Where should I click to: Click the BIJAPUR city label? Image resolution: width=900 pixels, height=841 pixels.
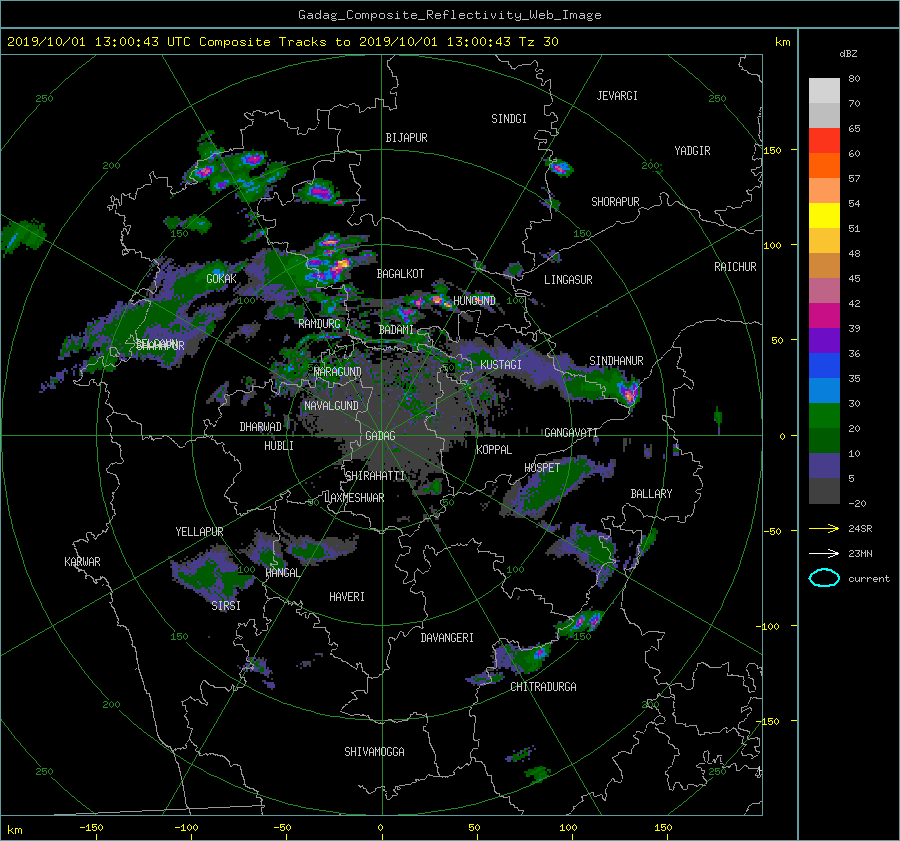[x=406, y=138]
